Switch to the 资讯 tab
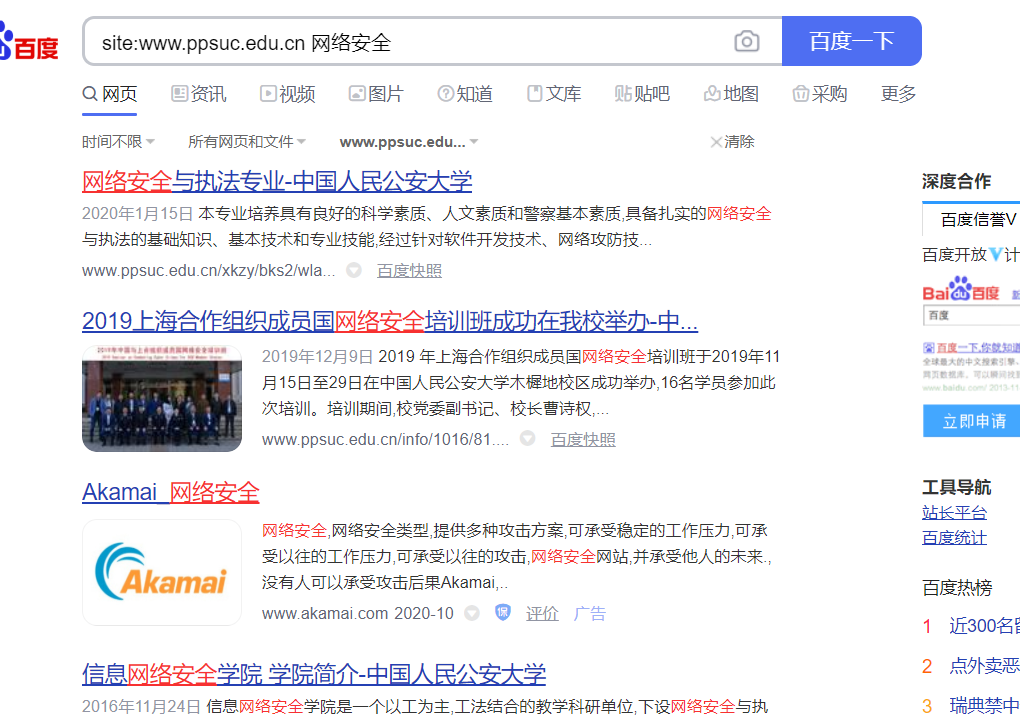This screenshot has width=1020, height=716. click(x=198, y=94)
